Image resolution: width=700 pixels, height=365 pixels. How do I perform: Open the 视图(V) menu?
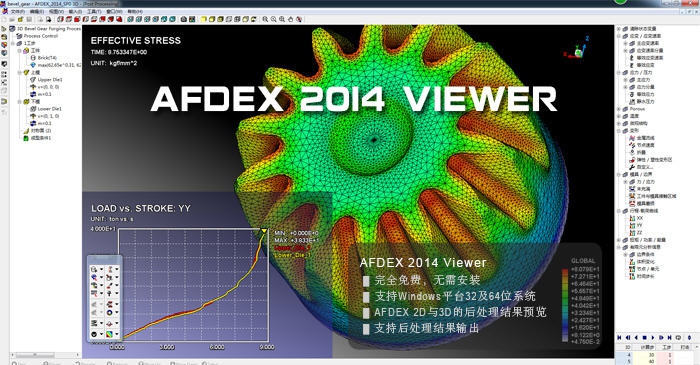pyautogui.click(x=56, y=11)
